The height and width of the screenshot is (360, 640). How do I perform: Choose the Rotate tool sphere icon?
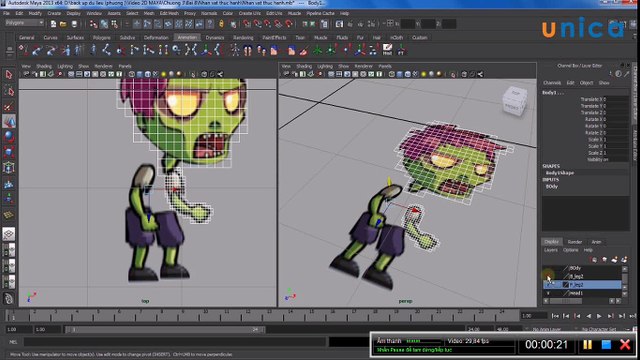tap(9, 137)
